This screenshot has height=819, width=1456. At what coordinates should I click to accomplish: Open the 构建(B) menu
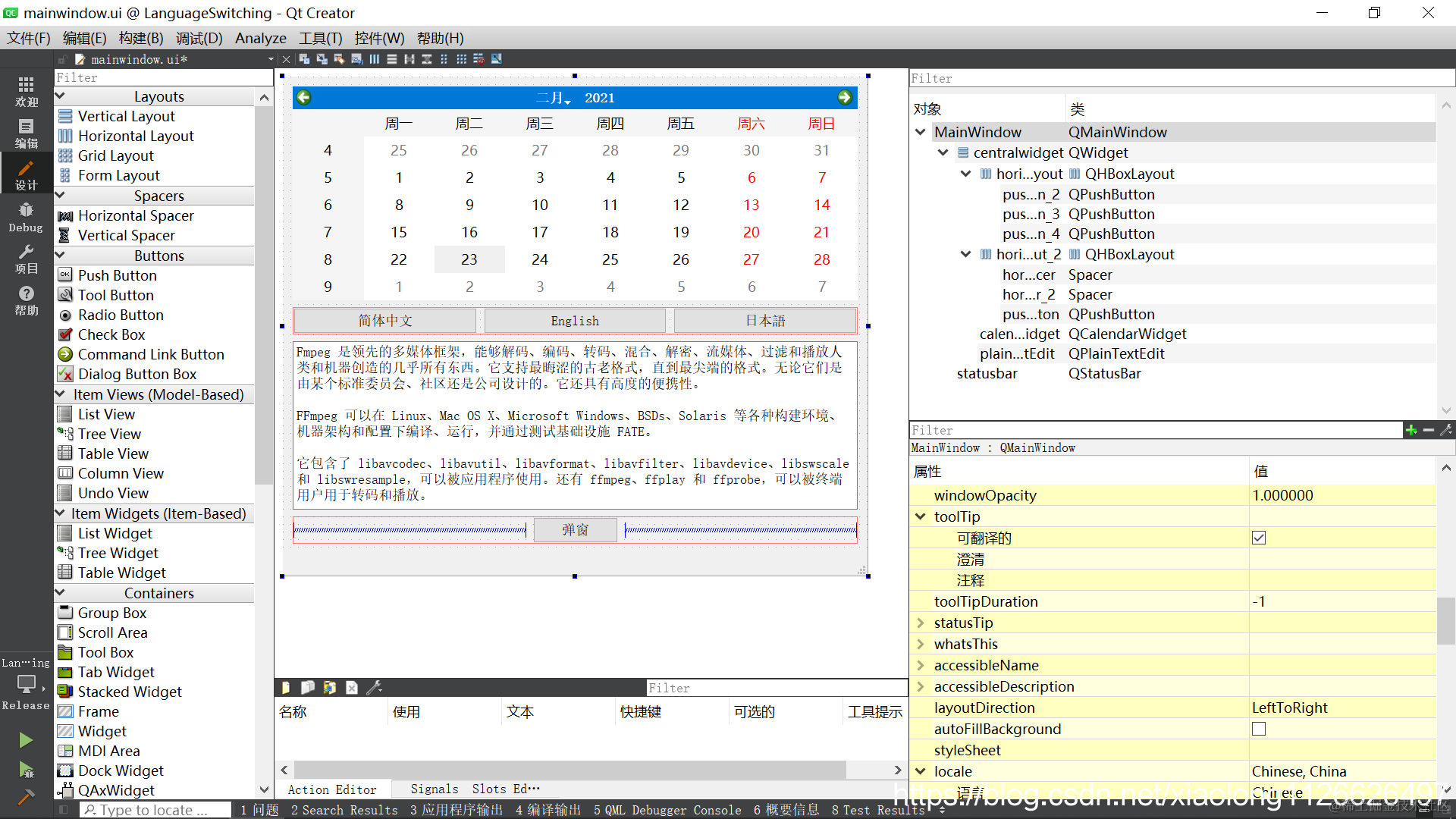coord(141,38)
